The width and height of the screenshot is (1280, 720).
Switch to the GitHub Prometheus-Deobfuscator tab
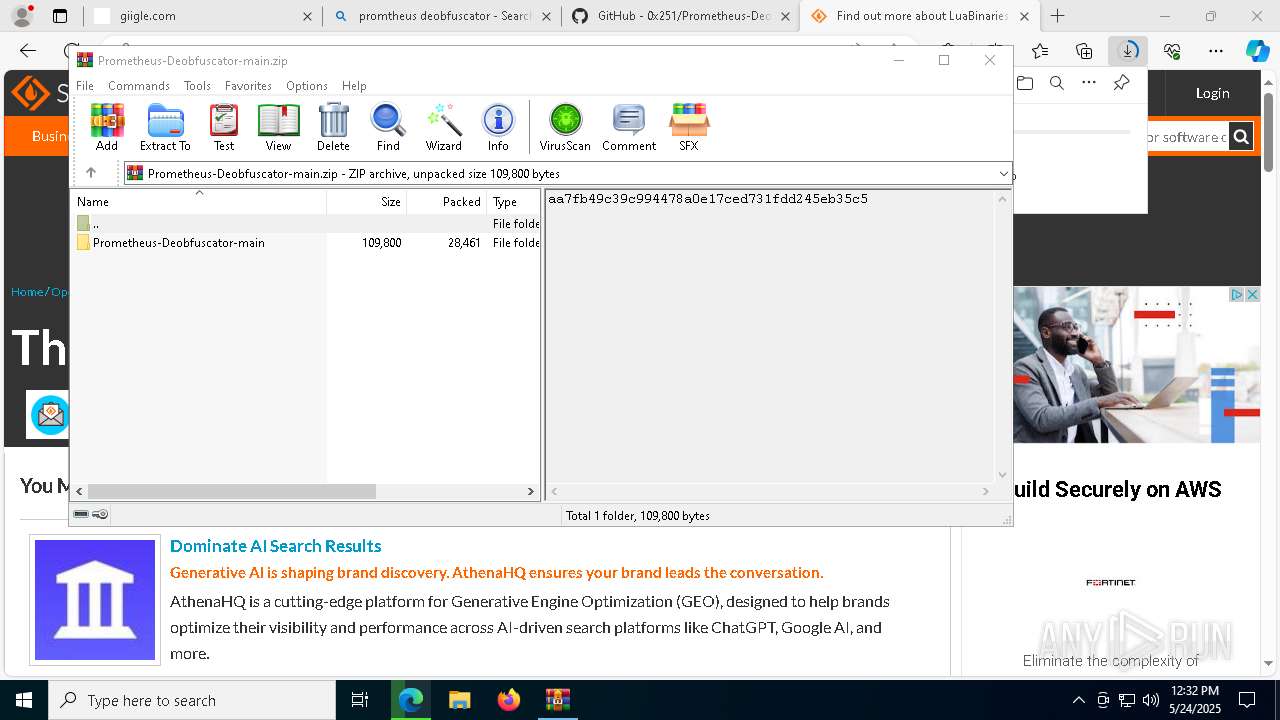point(681,16)
